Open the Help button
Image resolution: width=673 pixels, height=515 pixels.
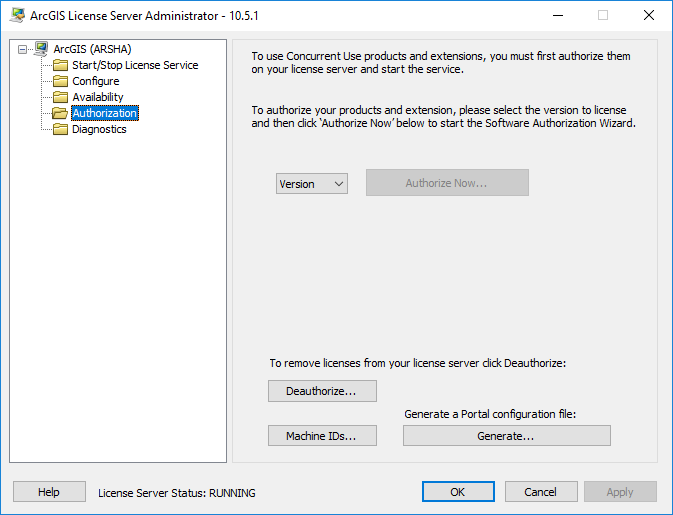click(49, 492)
